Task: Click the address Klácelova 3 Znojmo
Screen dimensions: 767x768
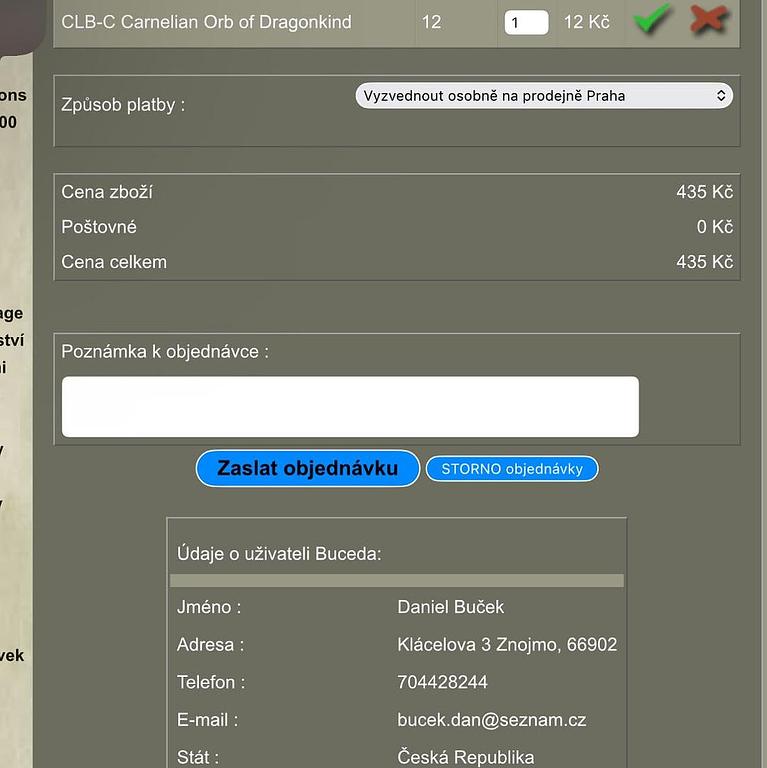Action: point(507,645)
